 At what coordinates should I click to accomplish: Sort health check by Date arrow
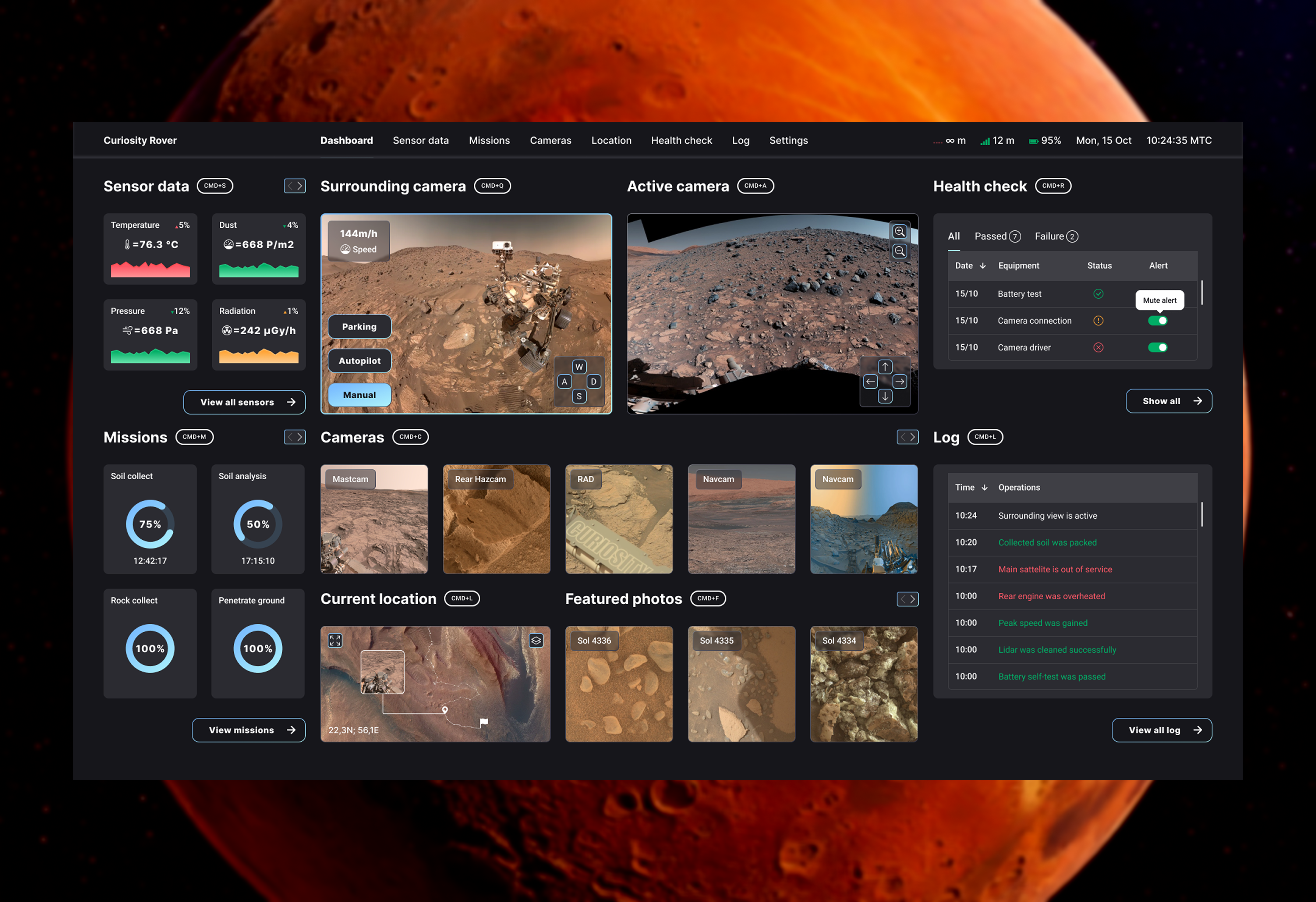pos(983,266)
